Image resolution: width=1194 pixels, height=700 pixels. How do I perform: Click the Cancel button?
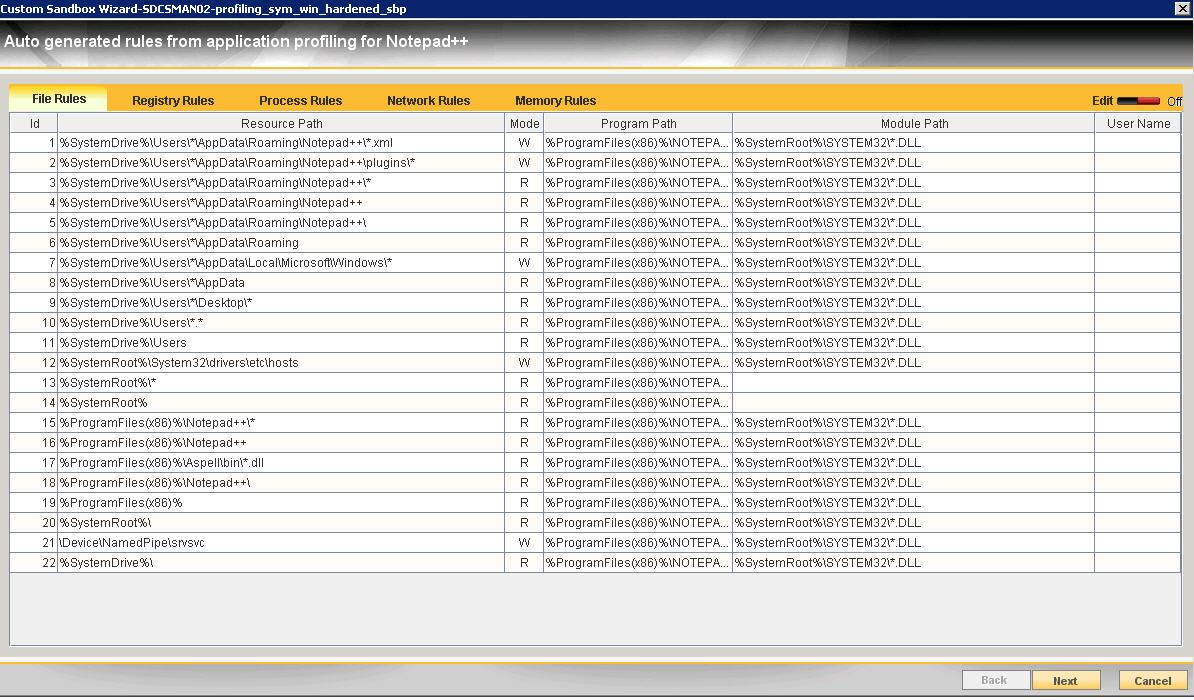[1152, 680]
